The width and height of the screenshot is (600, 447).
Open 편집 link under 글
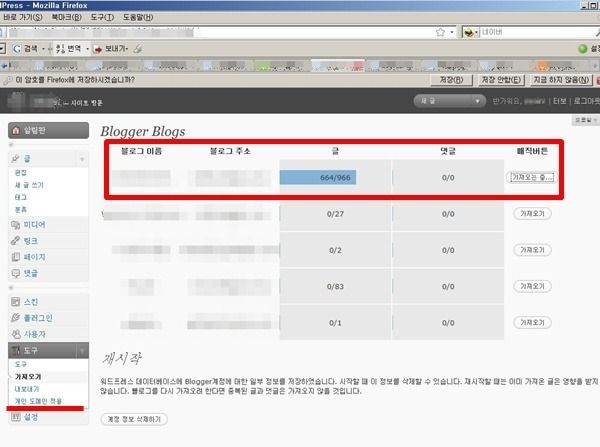coord(21,173)
